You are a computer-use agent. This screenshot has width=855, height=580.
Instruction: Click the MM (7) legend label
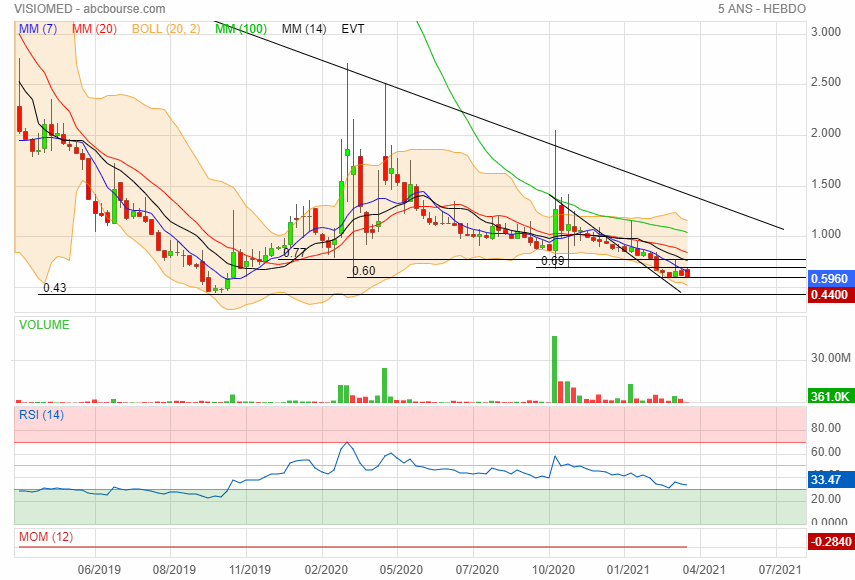[38, 29]
